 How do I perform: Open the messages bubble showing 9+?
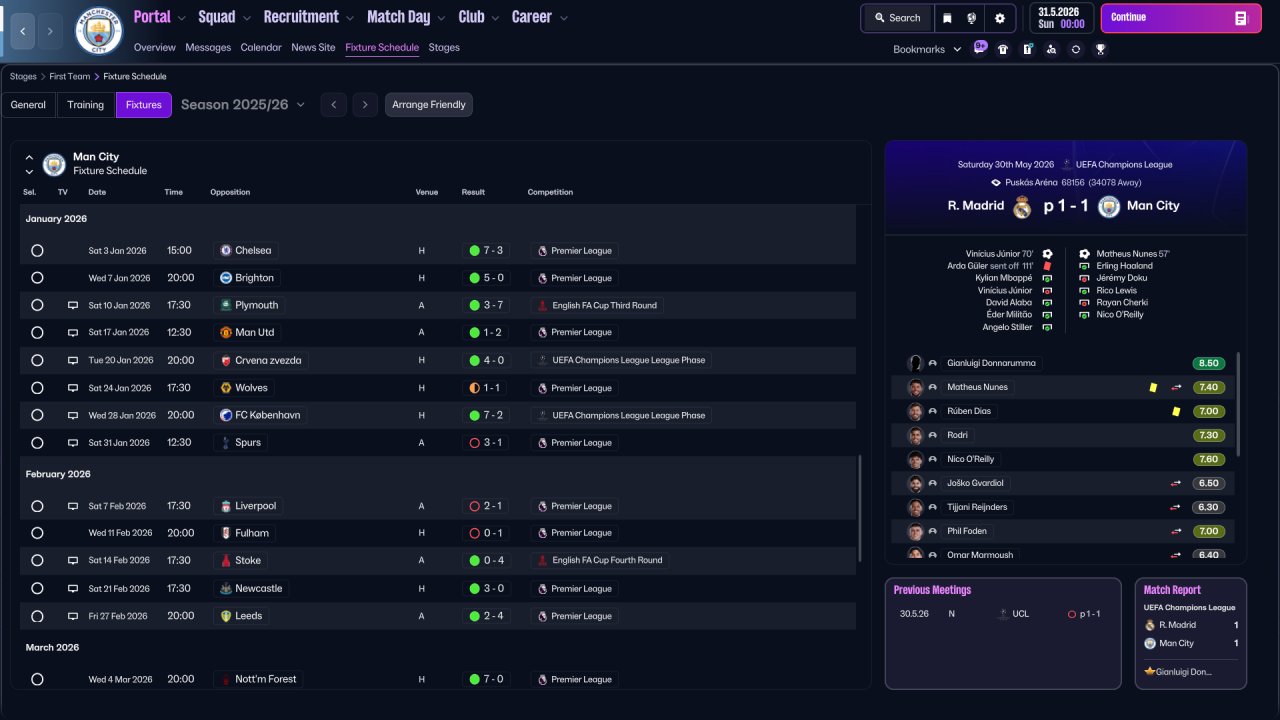click(x=980, y=47)
